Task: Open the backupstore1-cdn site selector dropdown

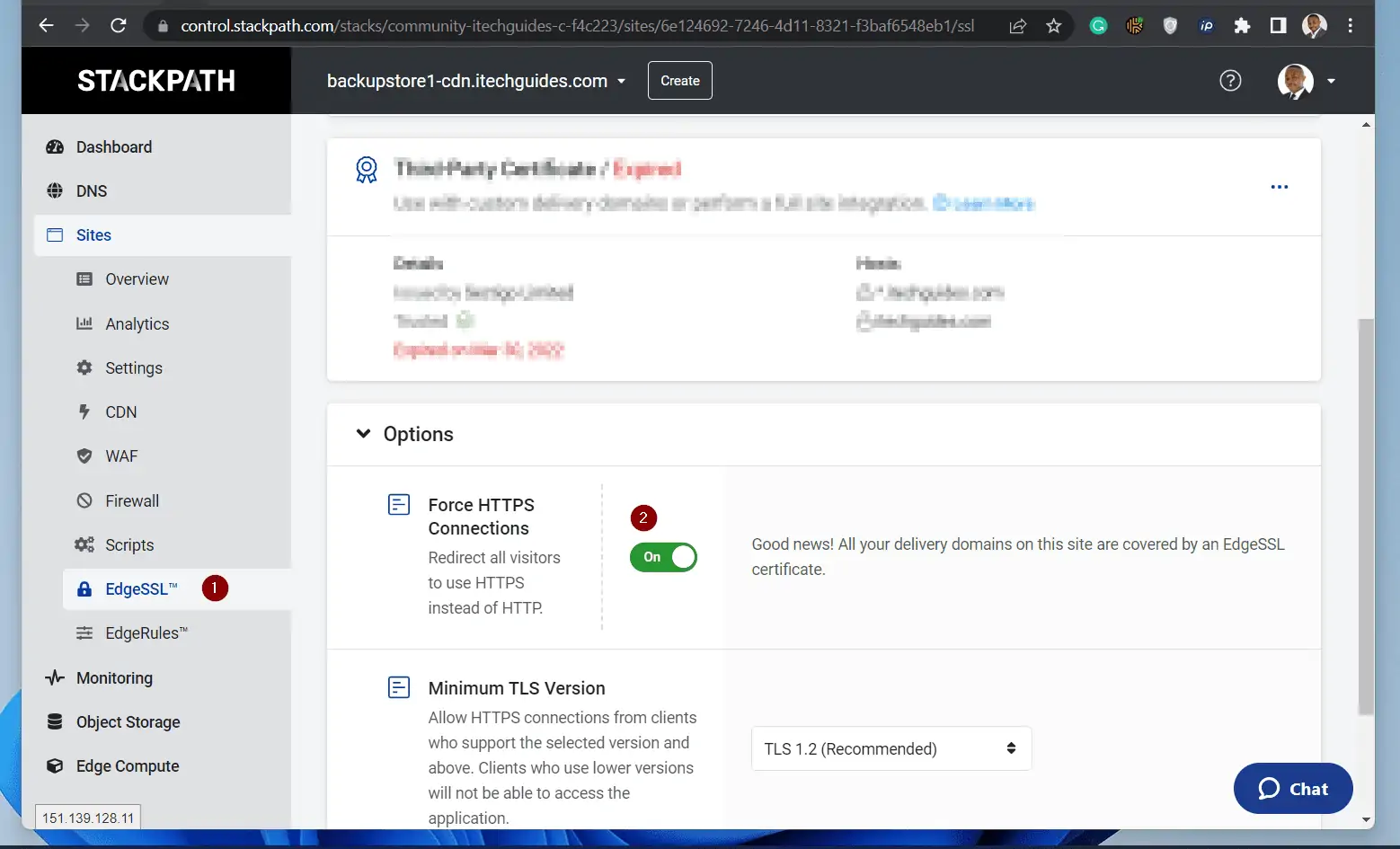Action: [476, 81]
